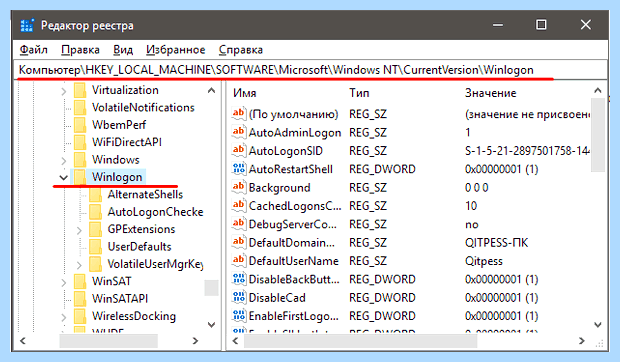Expand the WirelessDocking key

coord(64,317)
